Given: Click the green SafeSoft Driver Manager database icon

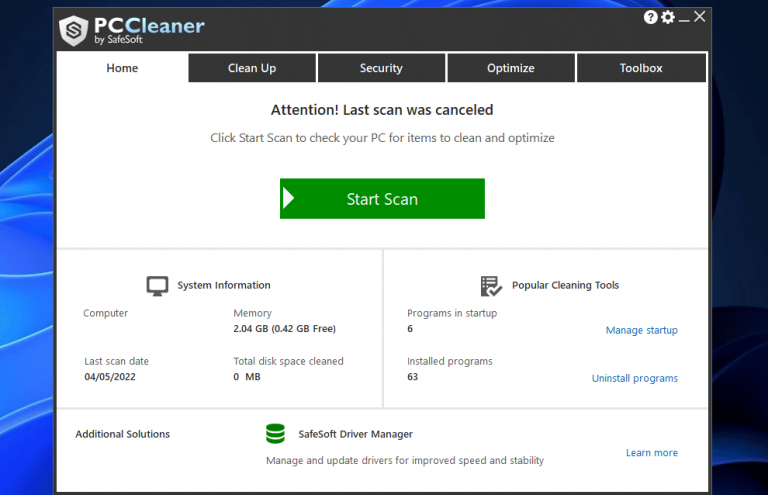Looking at the screenshot, I should [275, 434].
